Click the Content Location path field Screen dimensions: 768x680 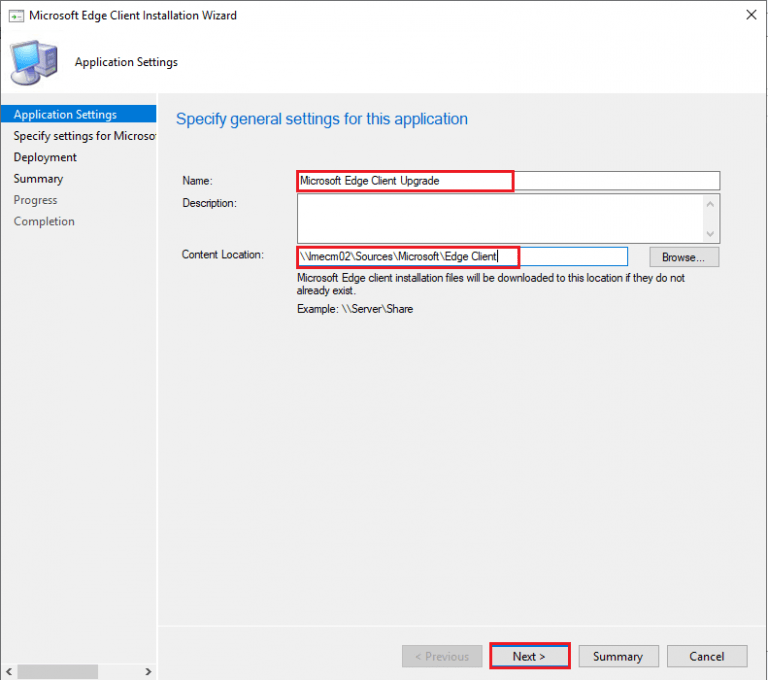tap(462, 257)
